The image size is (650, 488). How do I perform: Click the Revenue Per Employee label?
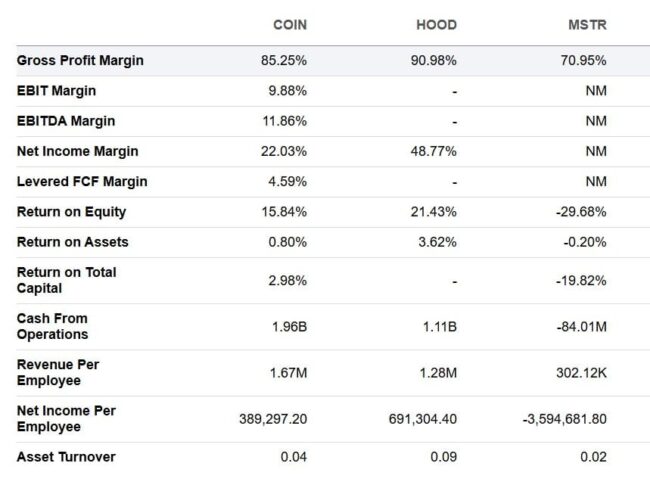(x=58, y=372)
